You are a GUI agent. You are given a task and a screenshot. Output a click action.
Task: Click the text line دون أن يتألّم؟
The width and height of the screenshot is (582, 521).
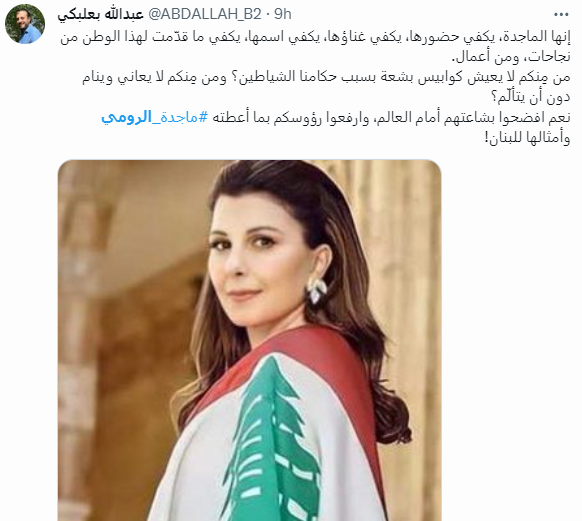click(x=530, y=97)
